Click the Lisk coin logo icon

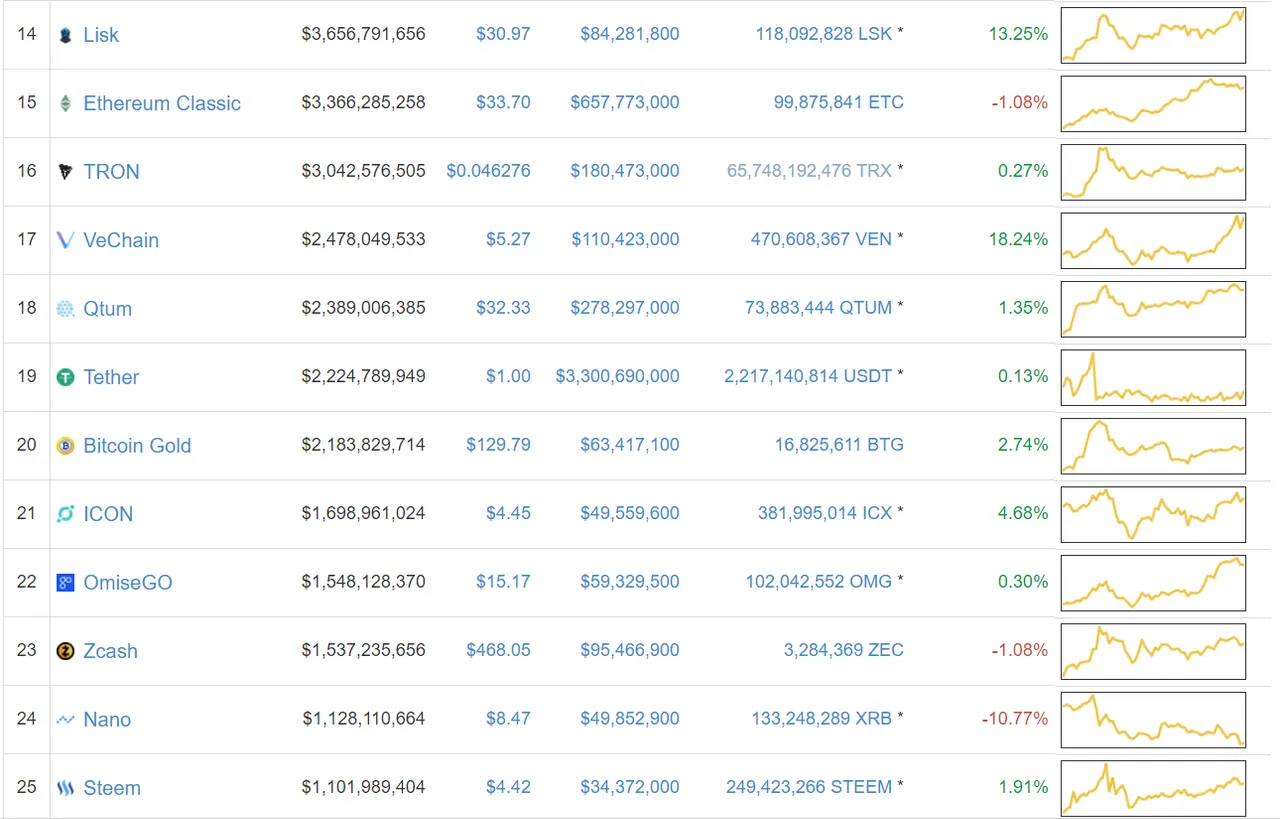coord(65,35)
